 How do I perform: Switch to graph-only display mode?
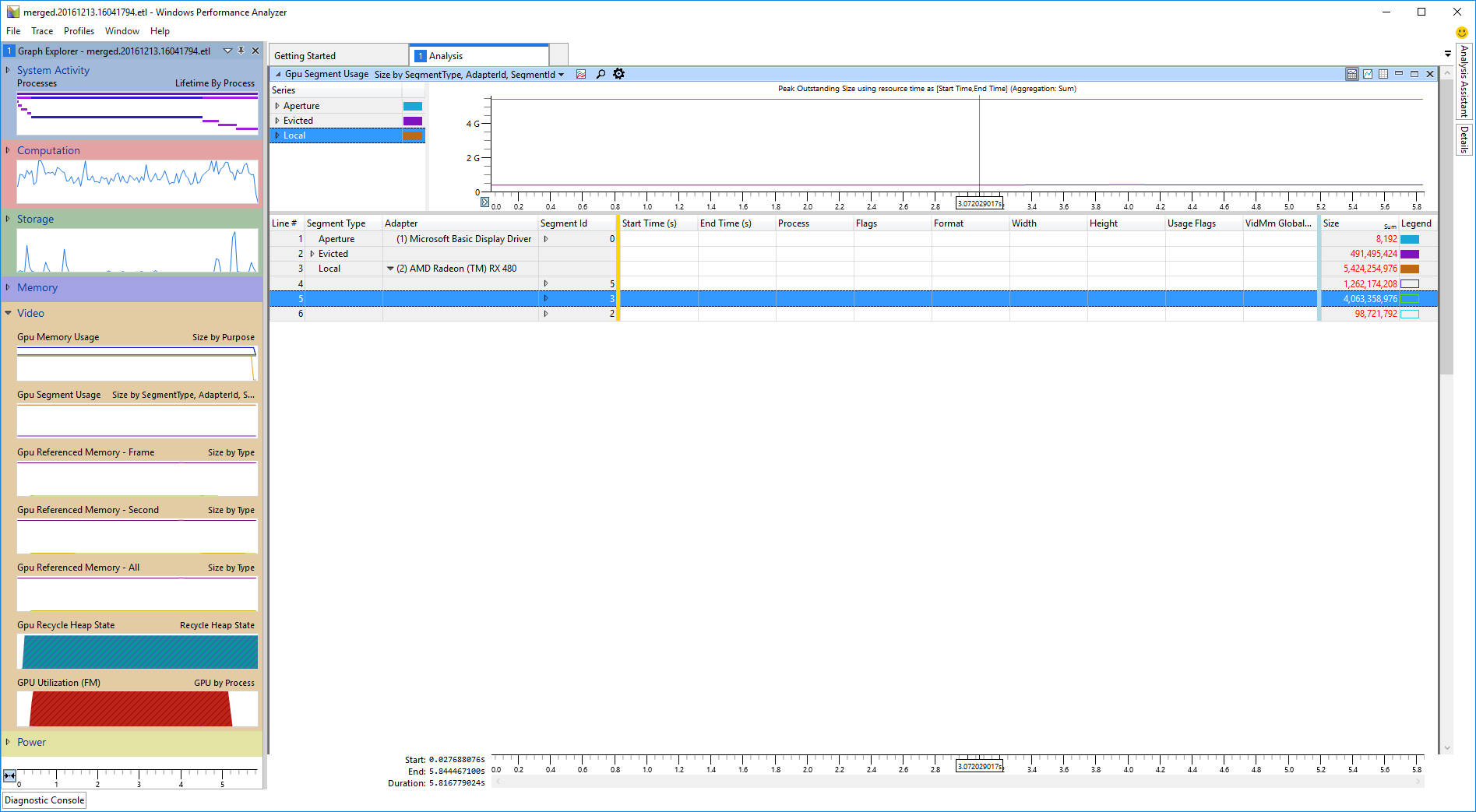tap(1368, 74)
